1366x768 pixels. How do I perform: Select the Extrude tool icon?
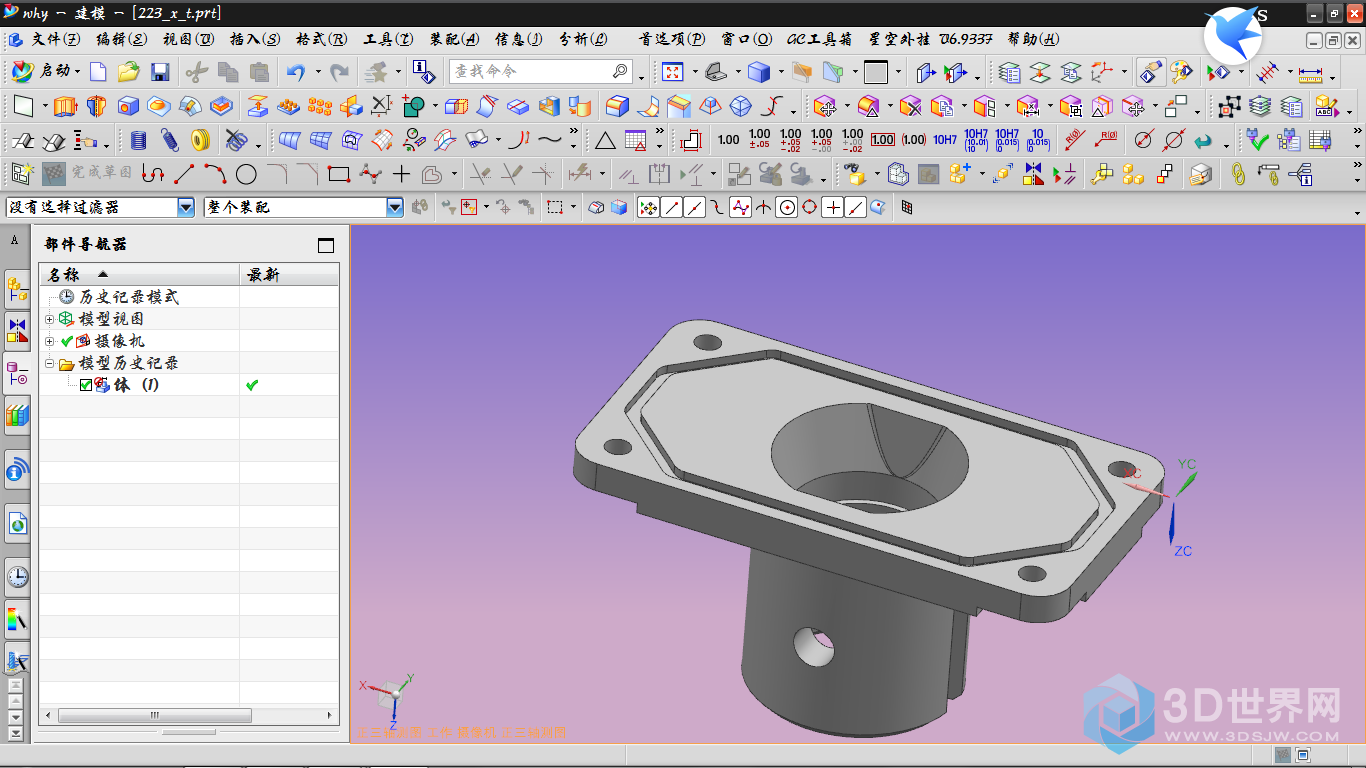coord(65,106)
